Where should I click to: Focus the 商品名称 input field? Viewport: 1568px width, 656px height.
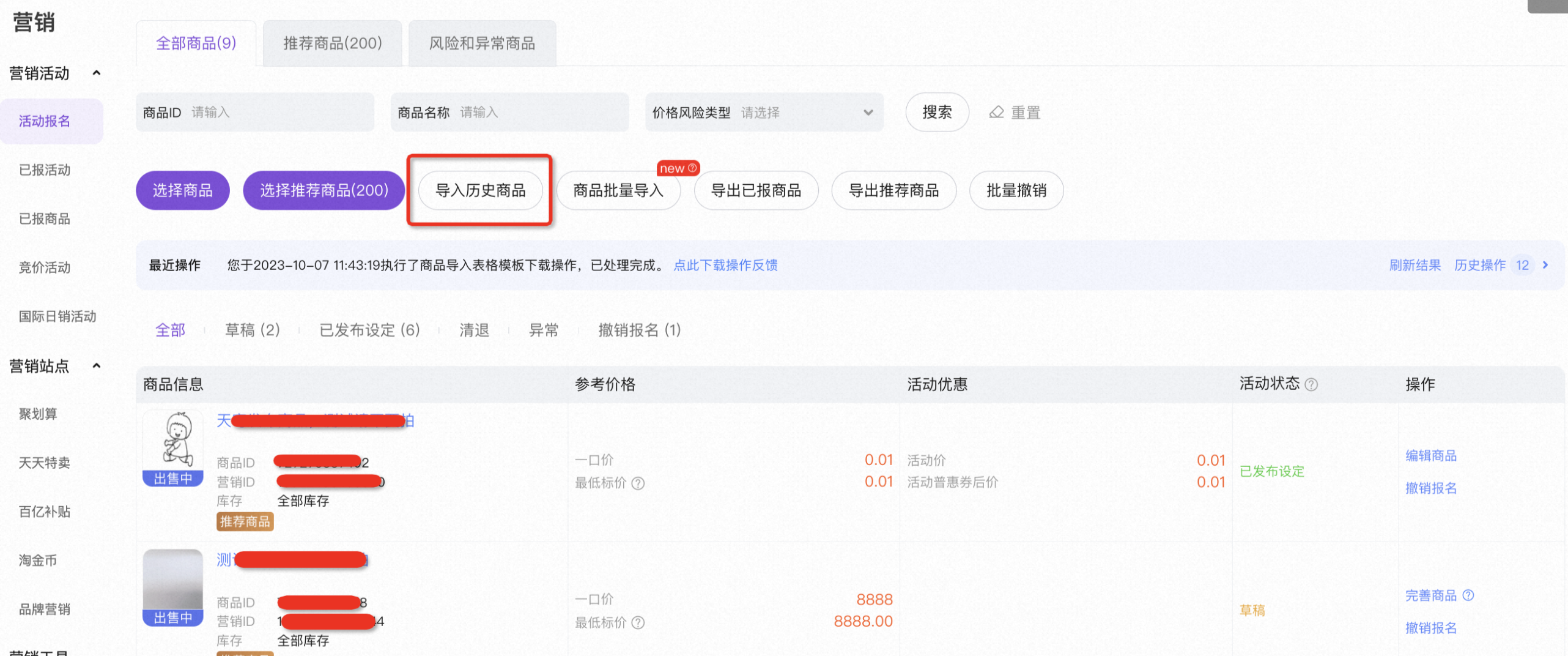(x=509, y=112)
